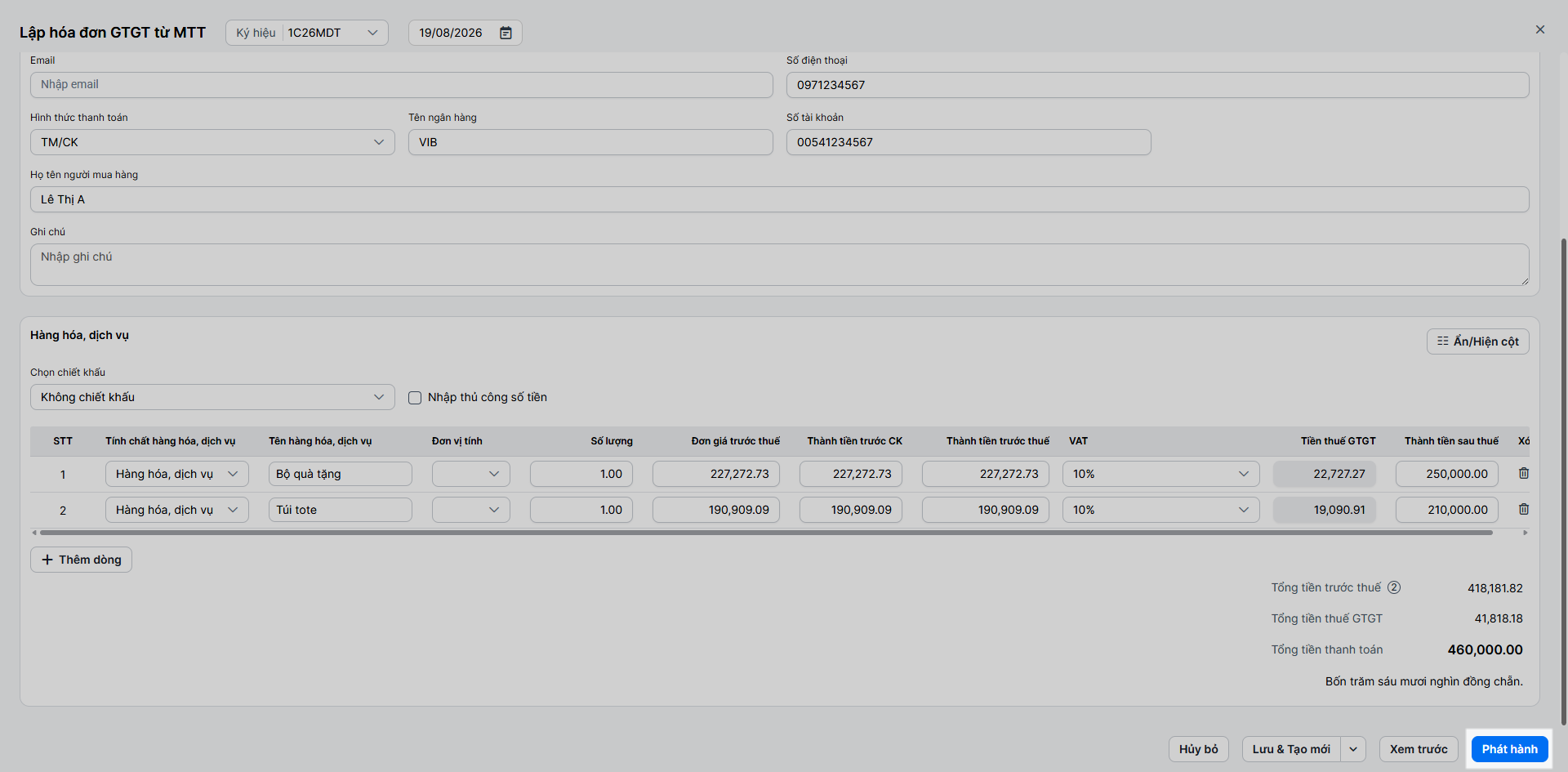Click tax amount 19,090.91 cell
The height and width of the screenshot is (772, 1568).
(1325, 510)
